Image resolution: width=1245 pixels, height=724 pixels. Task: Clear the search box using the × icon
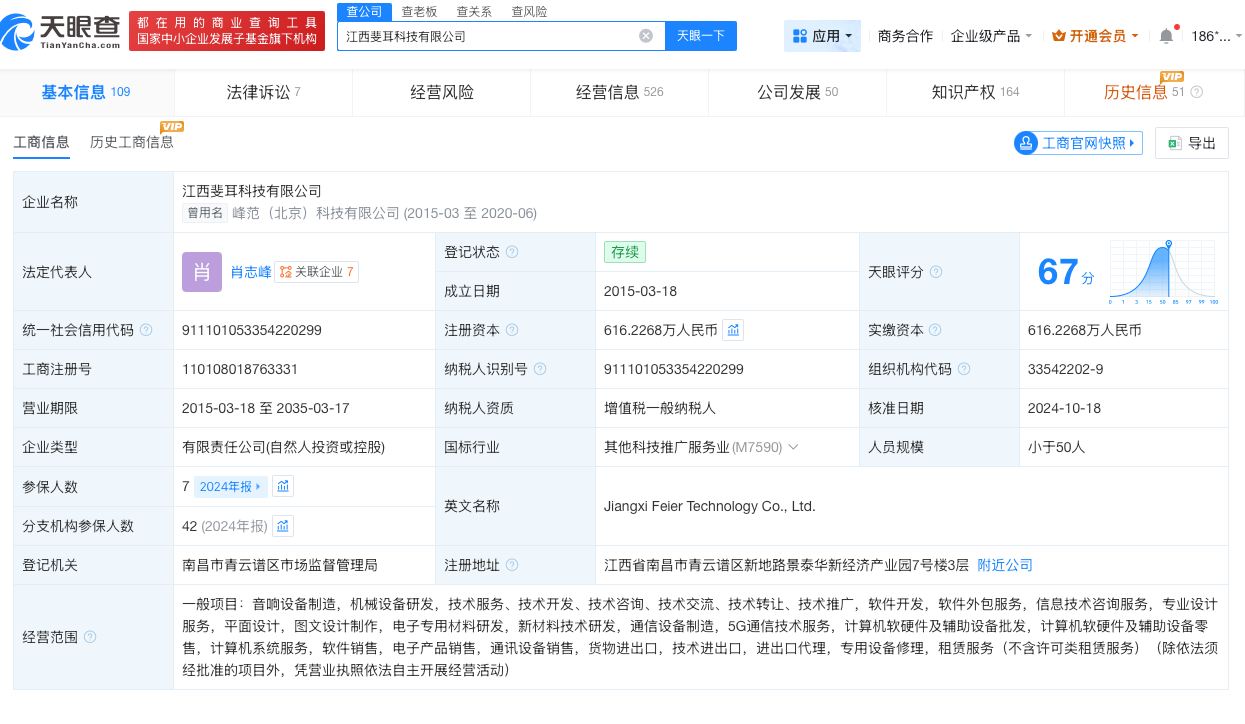(646, 35)
